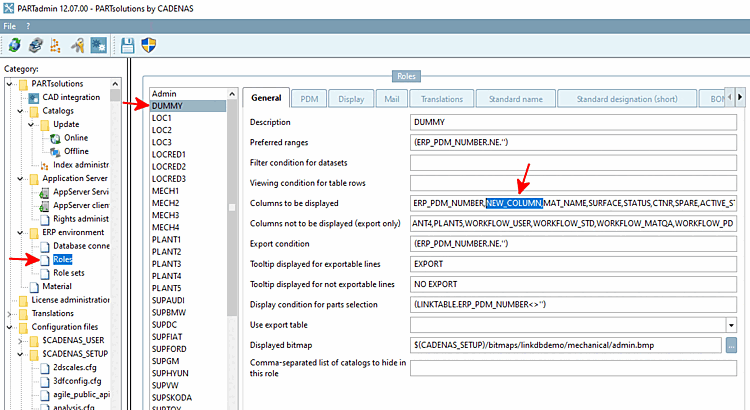Click the 2dscales.cfg file icon

tap(45, 368)
